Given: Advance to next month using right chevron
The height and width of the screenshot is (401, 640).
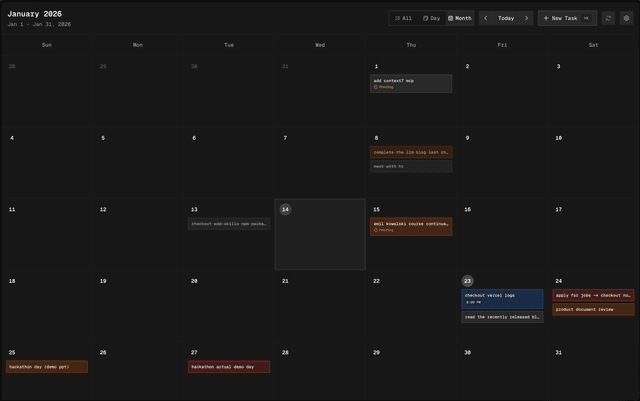Looking at the screenshot, I should click(x=527, y=18).
